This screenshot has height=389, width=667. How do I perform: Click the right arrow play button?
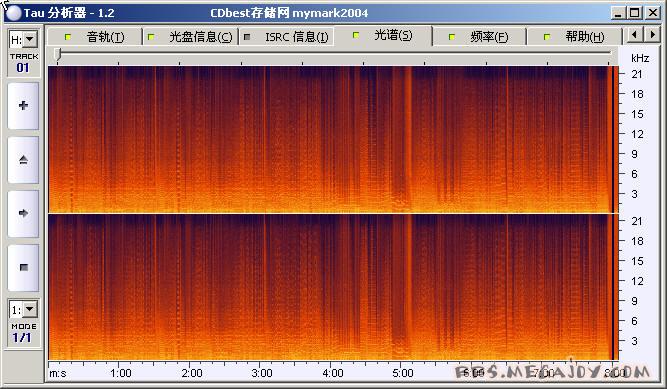click(x=23, y=213)
